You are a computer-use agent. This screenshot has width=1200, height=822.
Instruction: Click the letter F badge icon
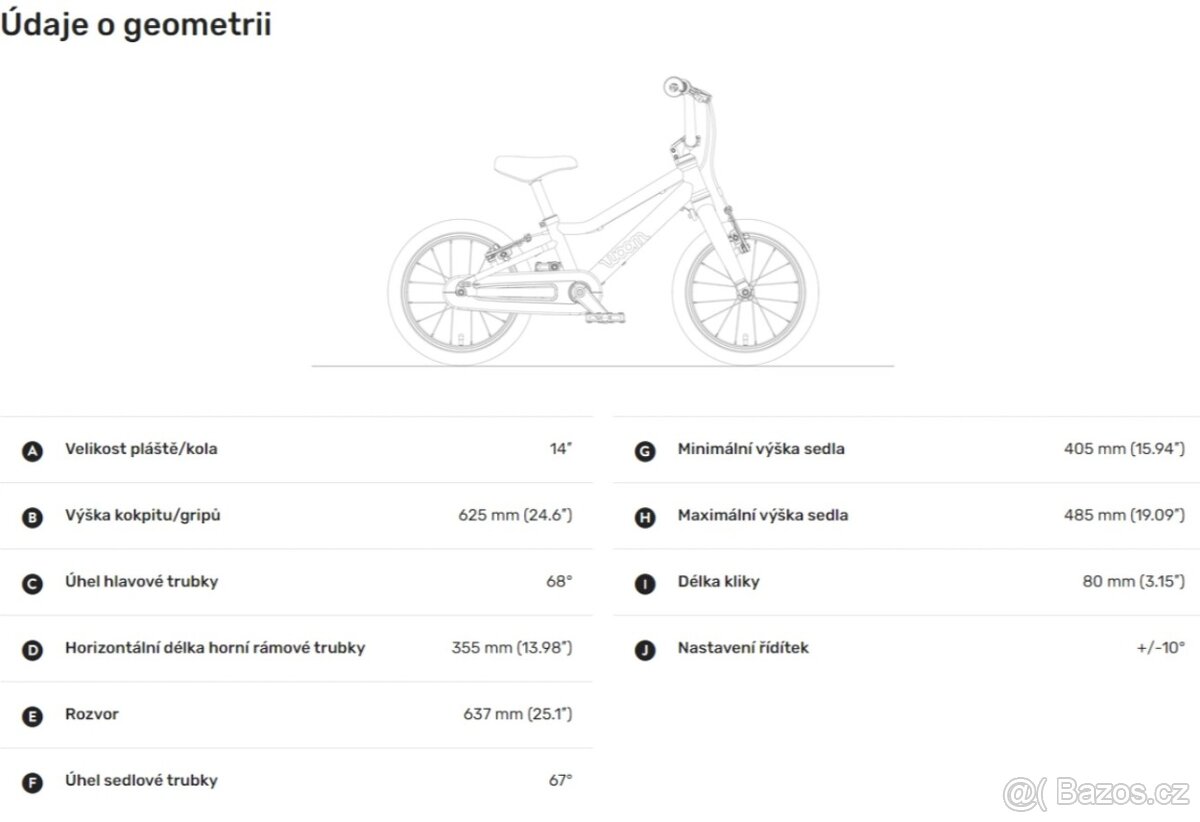(33, 783)
